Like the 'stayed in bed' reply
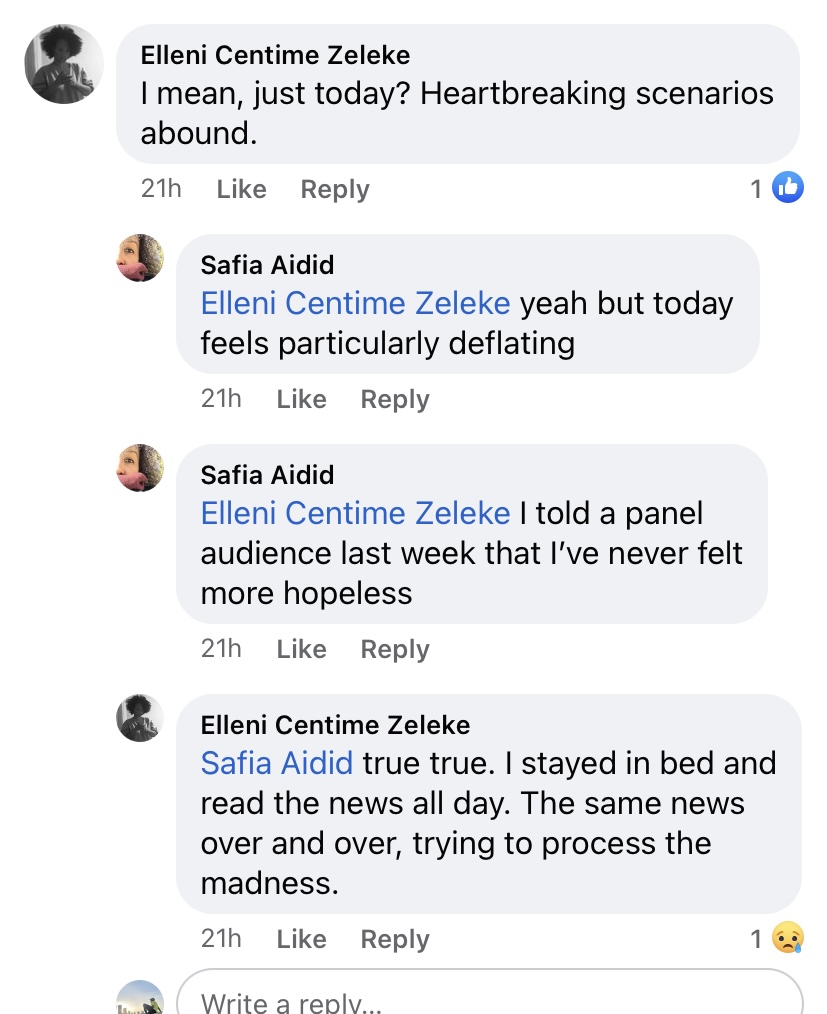Viewport: 827px width, 1014px height. (x=301, y=939)
